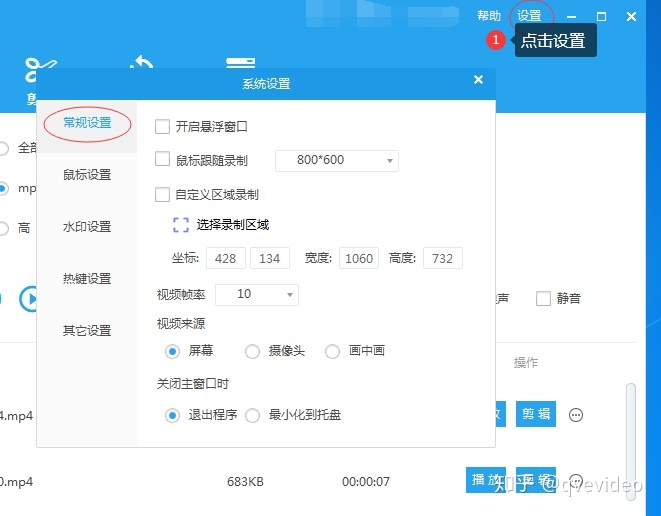Click the 683KB file size text
This screenshot has width=661, height=516.
245,481
